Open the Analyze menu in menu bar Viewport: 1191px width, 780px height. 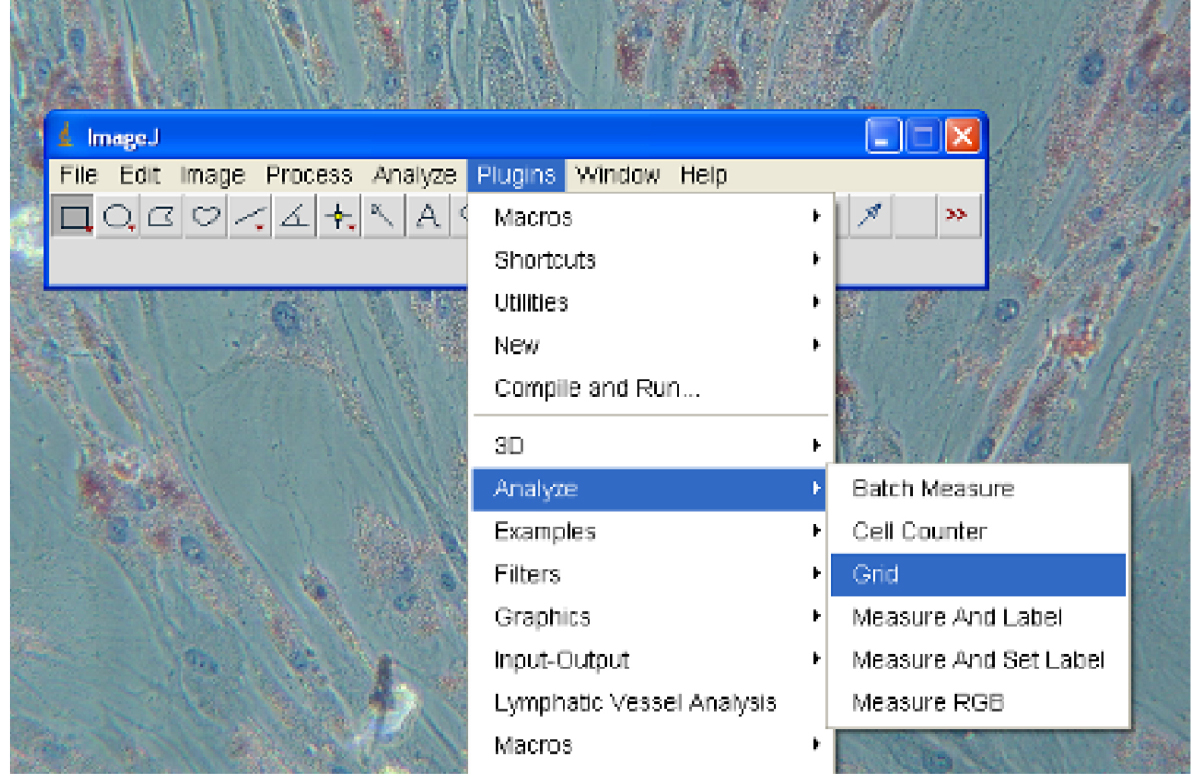414,175
